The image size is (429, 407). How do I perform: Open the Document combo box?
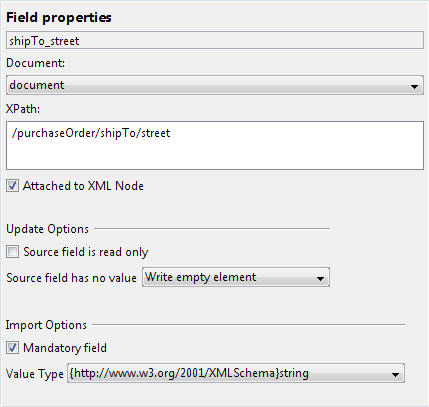[x=215, y=85]
